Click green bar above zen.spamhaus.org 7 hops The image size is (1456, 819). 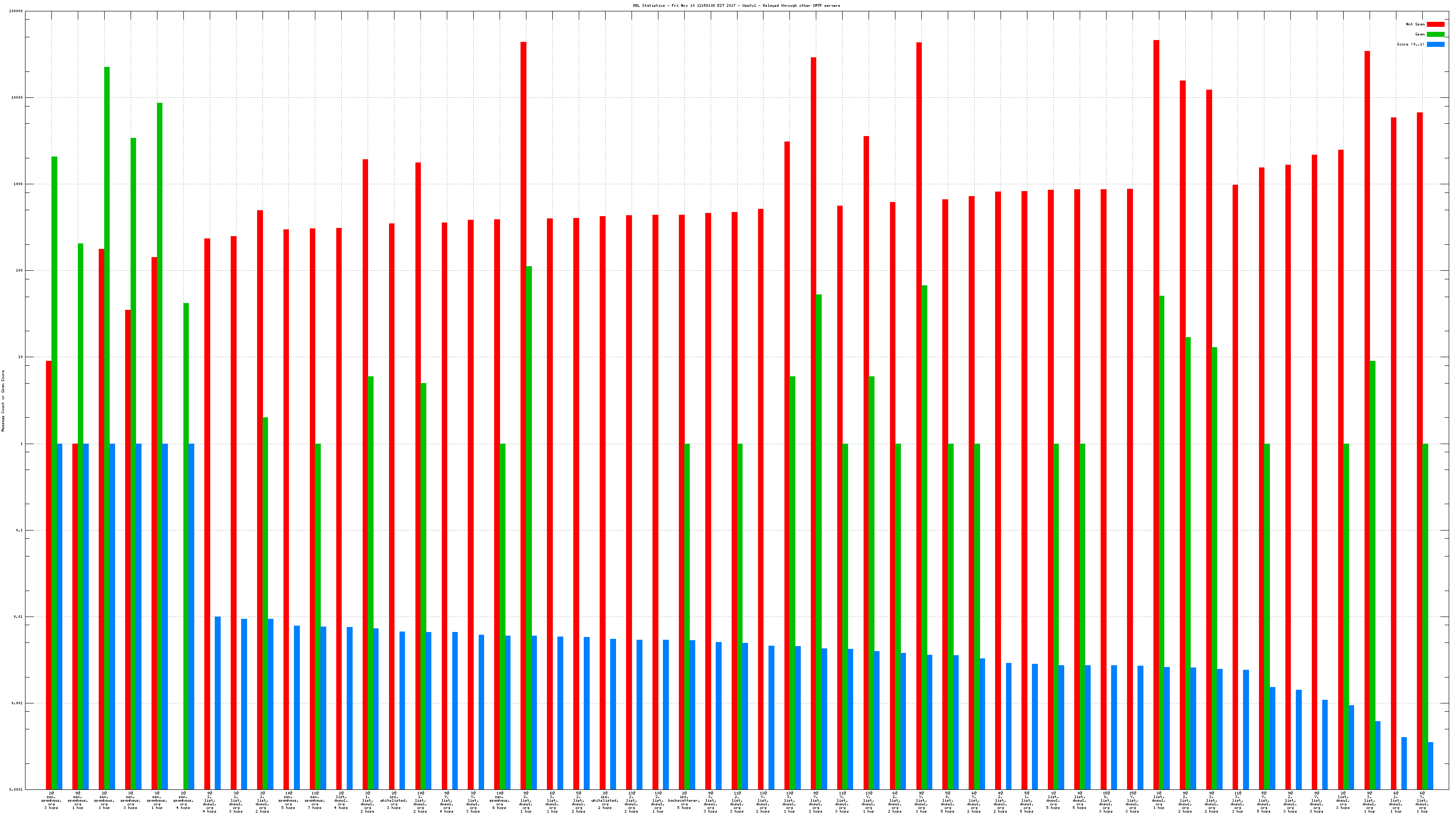tap(318, 616)
